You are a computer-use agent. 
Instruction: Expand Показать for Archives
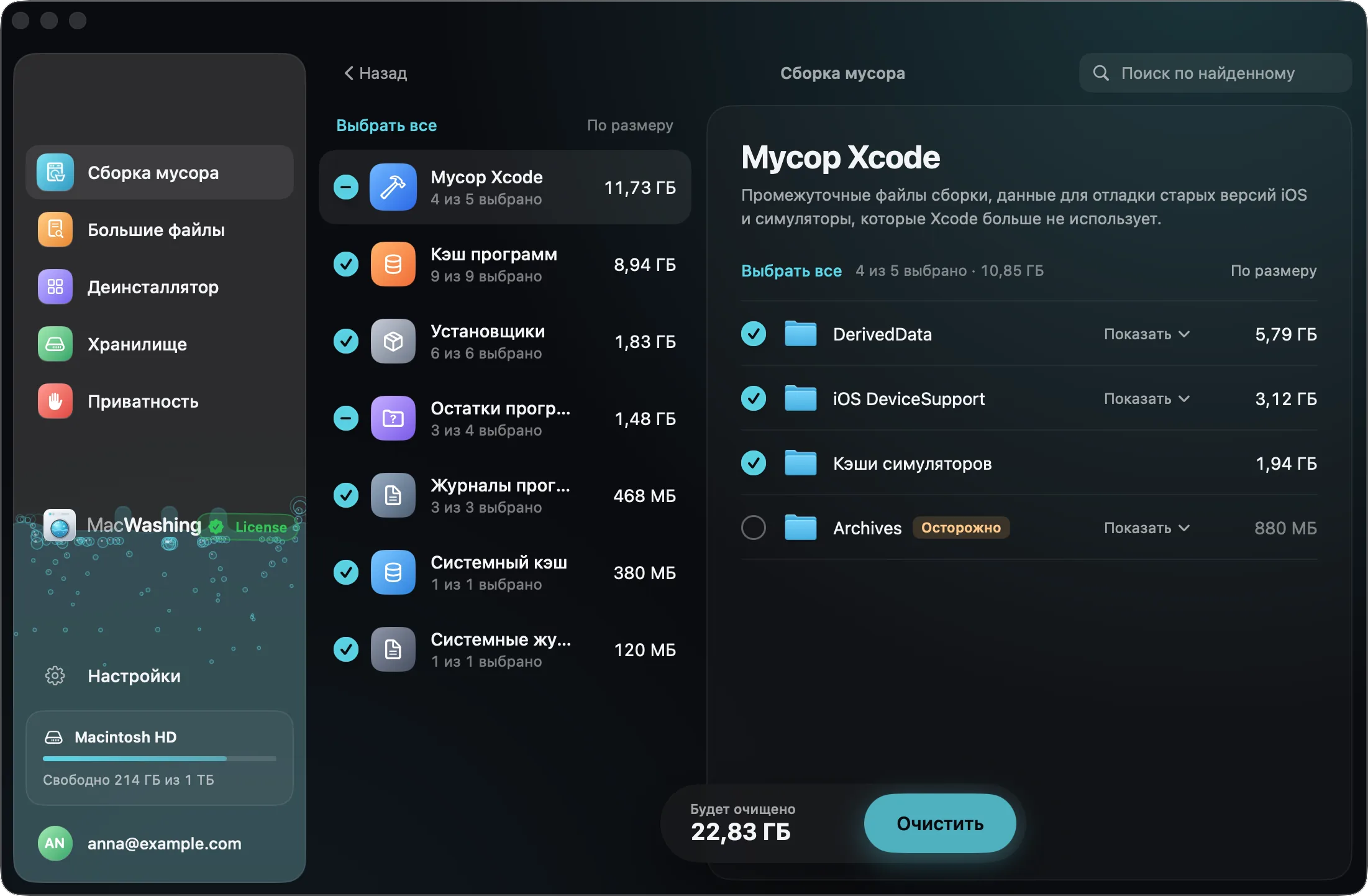point(1147,528)
